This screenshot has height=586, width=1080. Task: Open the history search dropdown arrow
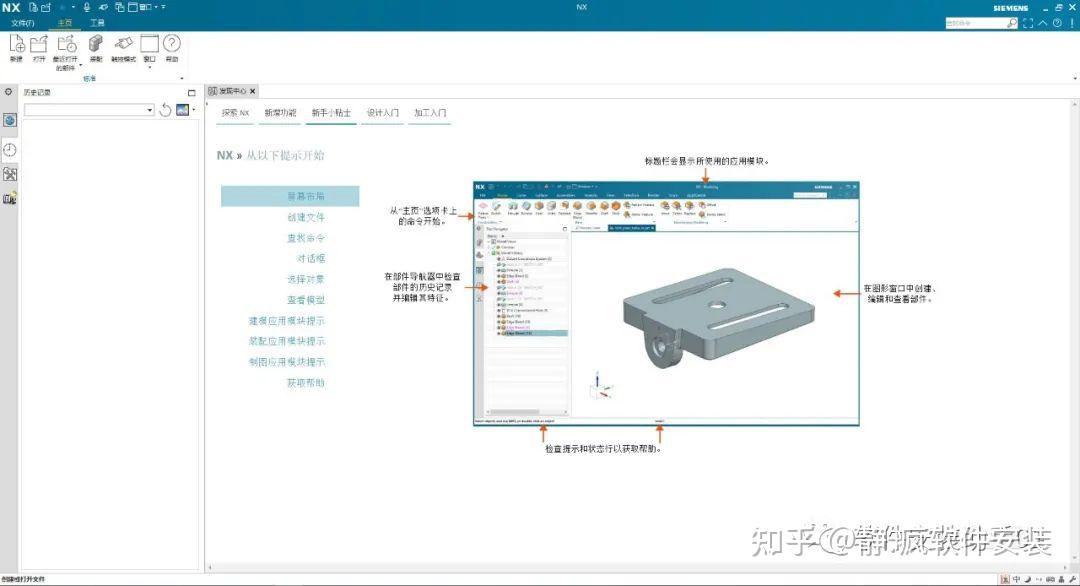[150, 110]
